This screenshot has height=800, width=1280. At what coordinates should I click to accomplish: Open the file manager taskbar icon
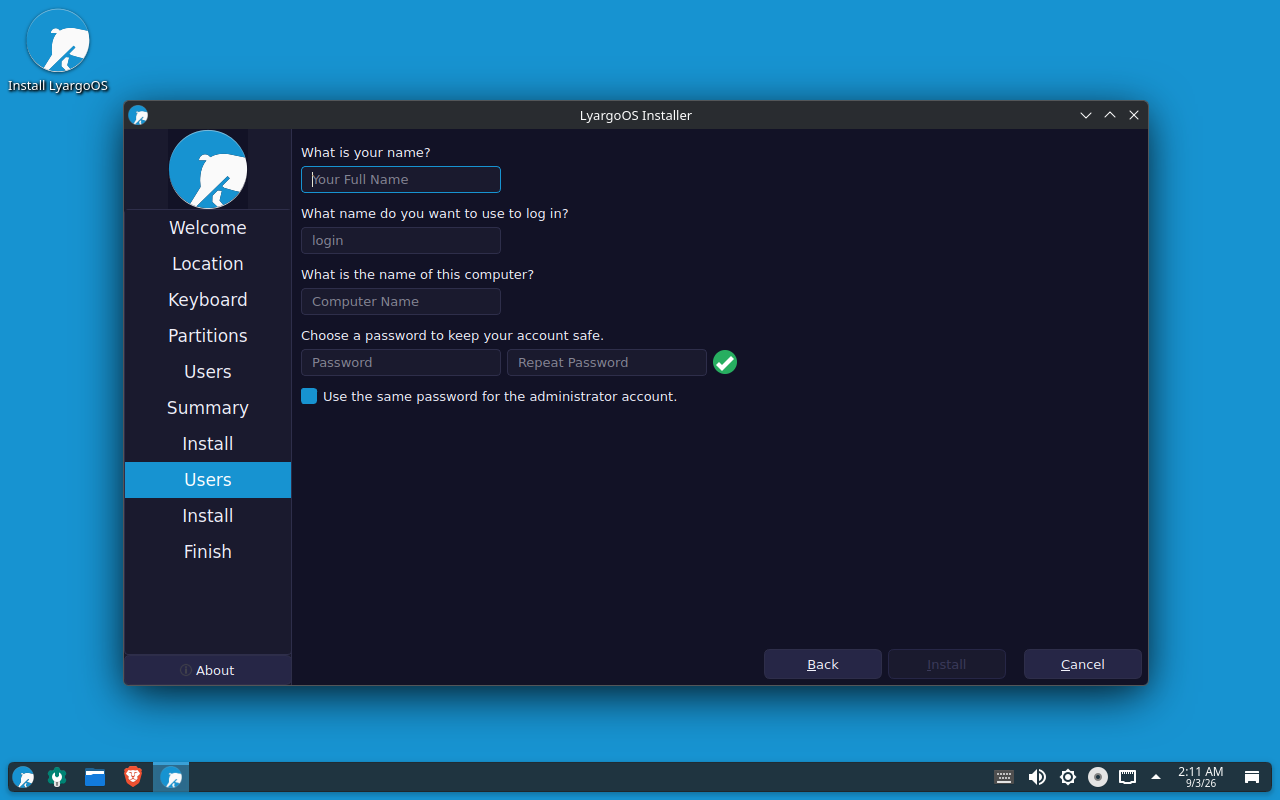[x=95, y=777]
